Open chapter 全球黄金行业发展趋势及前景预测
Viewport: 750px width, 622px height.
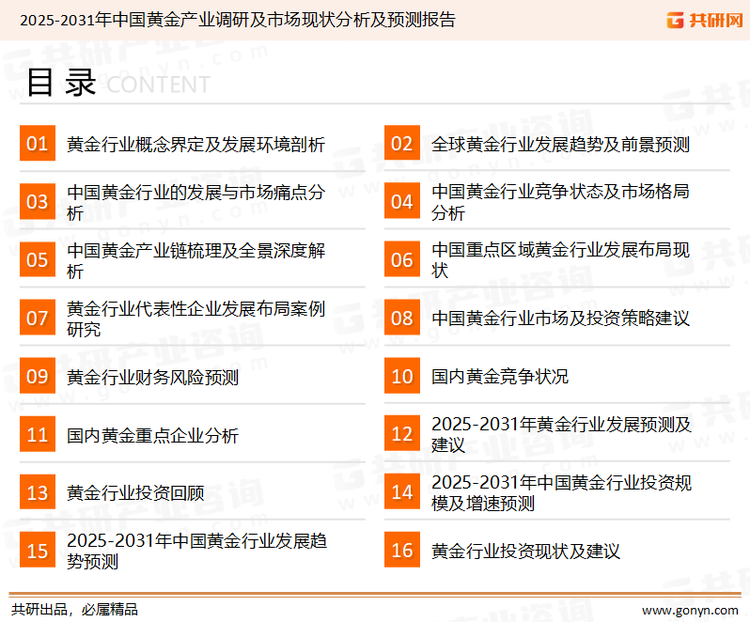[x=560, y=144]
